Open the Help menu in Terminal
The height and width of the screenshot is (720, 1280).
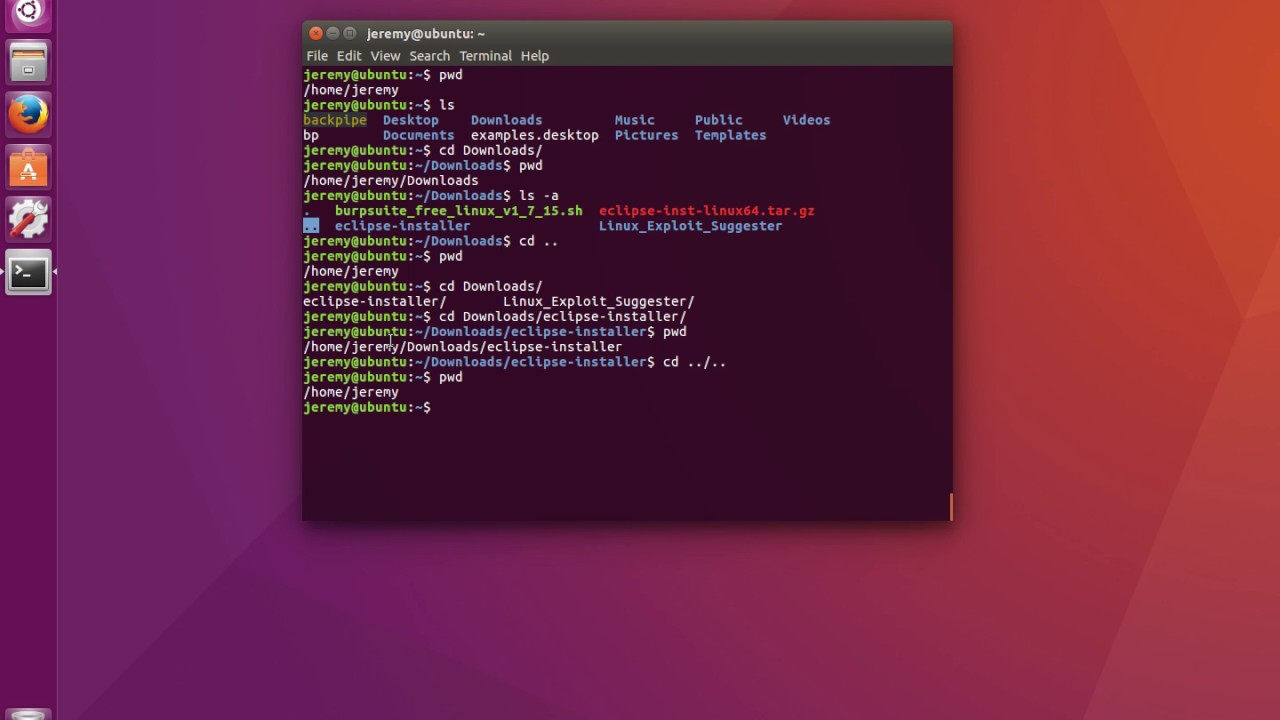tap(535, 56)
